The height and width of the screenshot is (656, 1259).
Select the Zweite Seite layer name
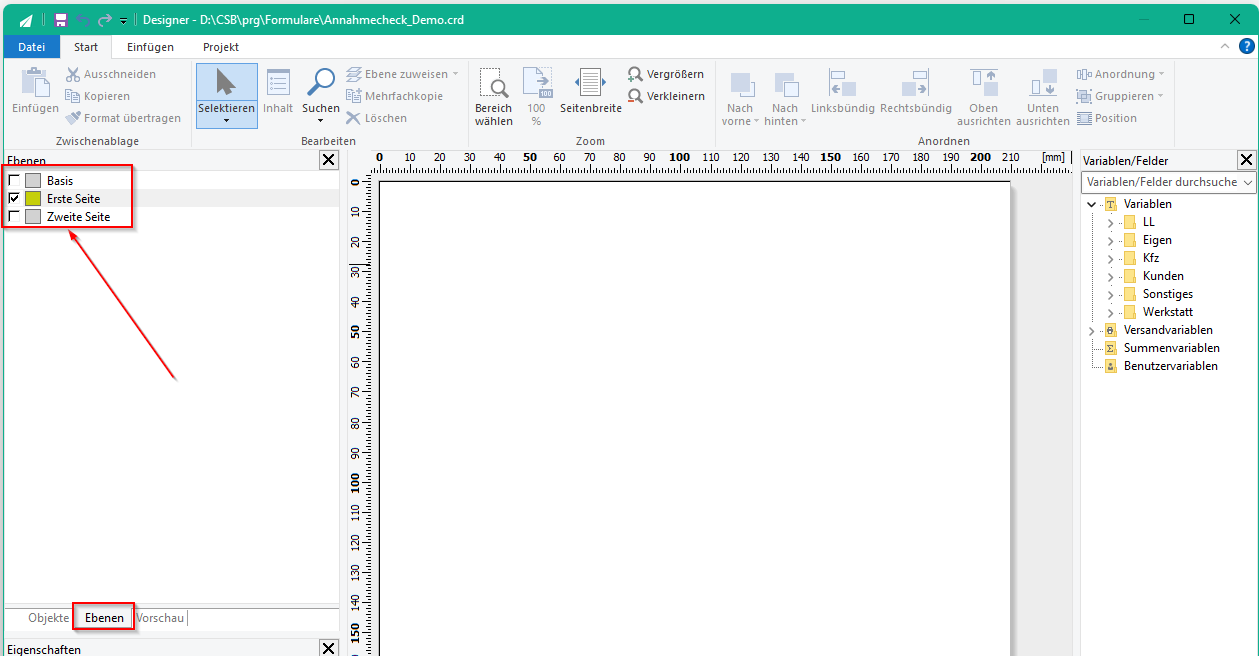(78, 217)
